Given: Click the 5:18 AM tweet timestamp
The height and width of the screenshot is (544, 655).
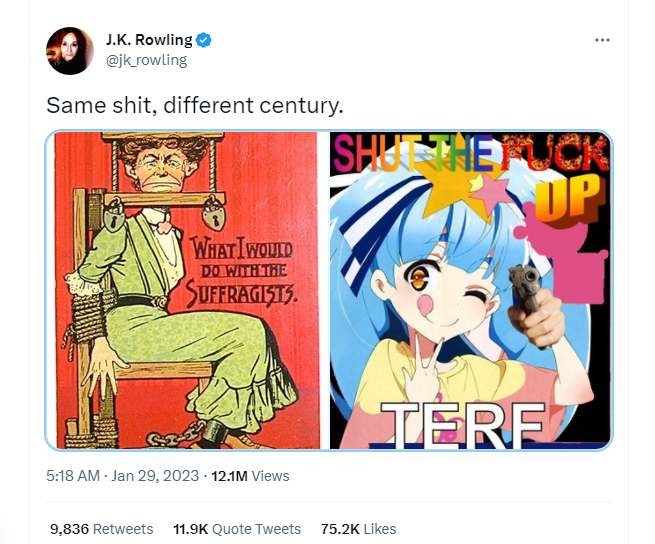Looking at the screenshot, I should point(73,476).
